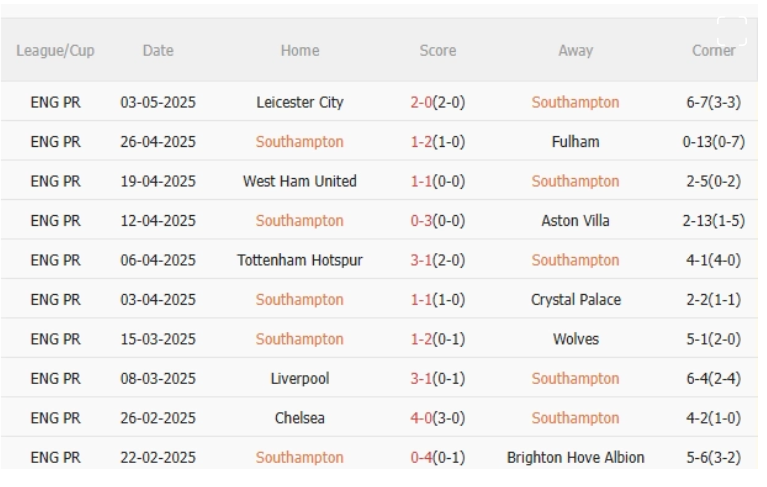Open the Leicester City team link
Image resolution: width=767 pixels, height=487 pixels.
pyautogui.click(x=300, y=102)
